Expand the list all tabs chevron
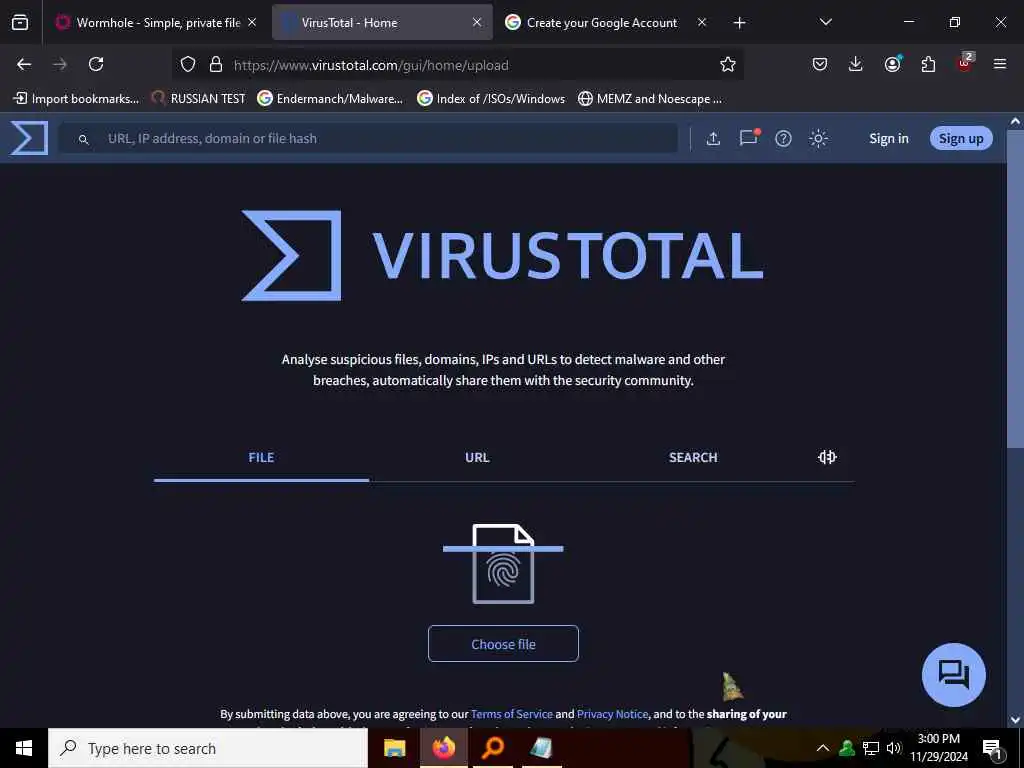Viewport: 1024px width, 768px height. (825, 22)
